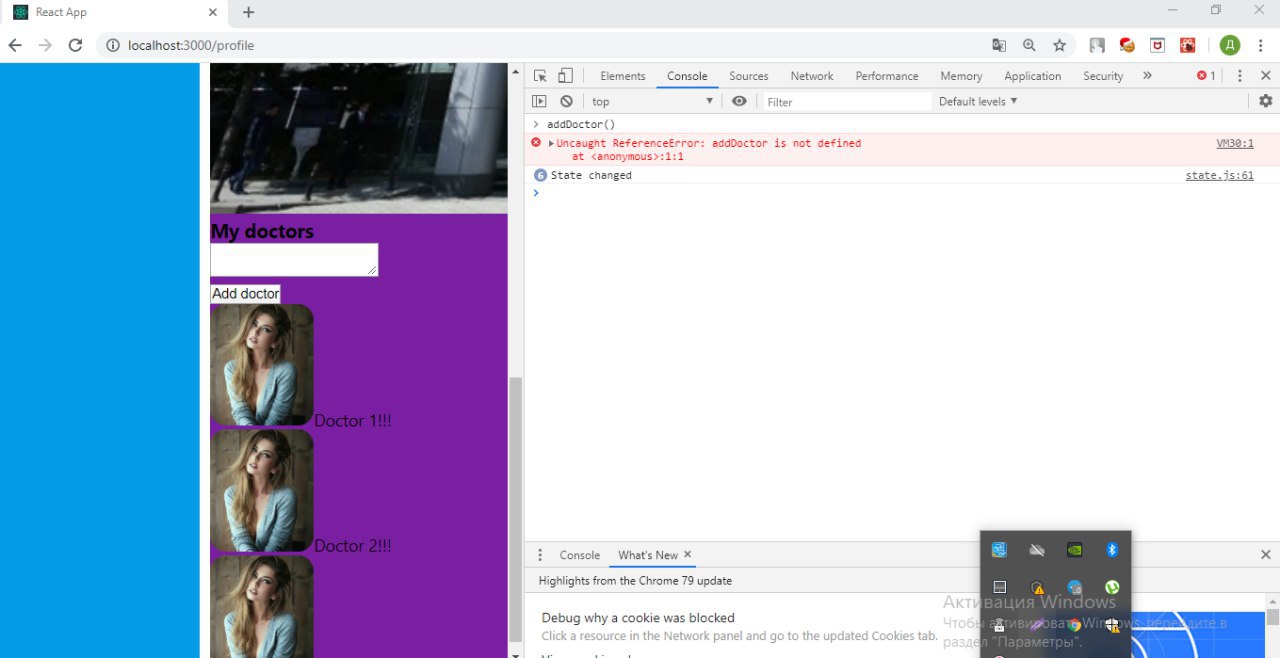Click the addDoctor() console command line

click(x=581, y=124)
